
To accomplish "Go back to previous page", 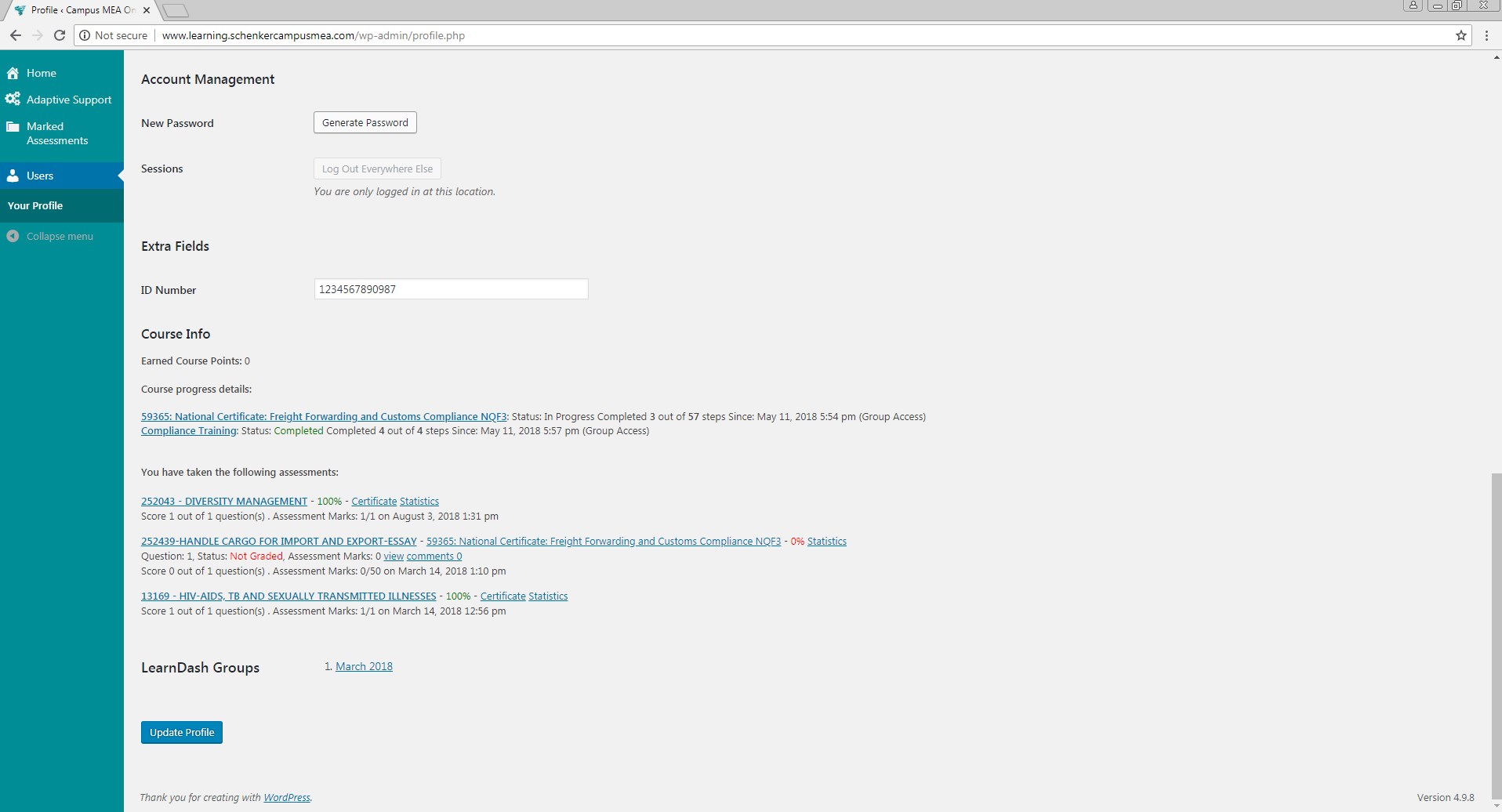I will pos(15,35).
